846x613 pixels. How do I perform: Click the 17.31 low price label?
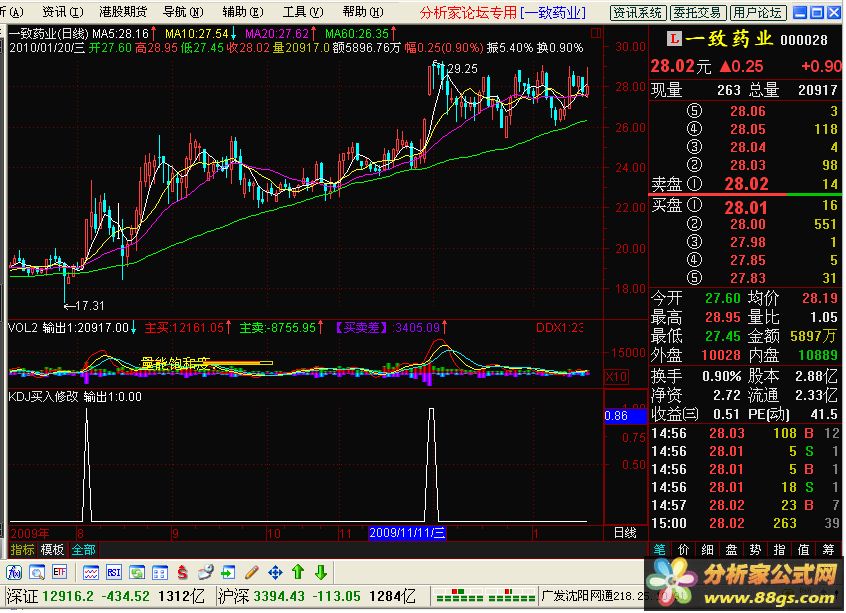pos(90,305)
